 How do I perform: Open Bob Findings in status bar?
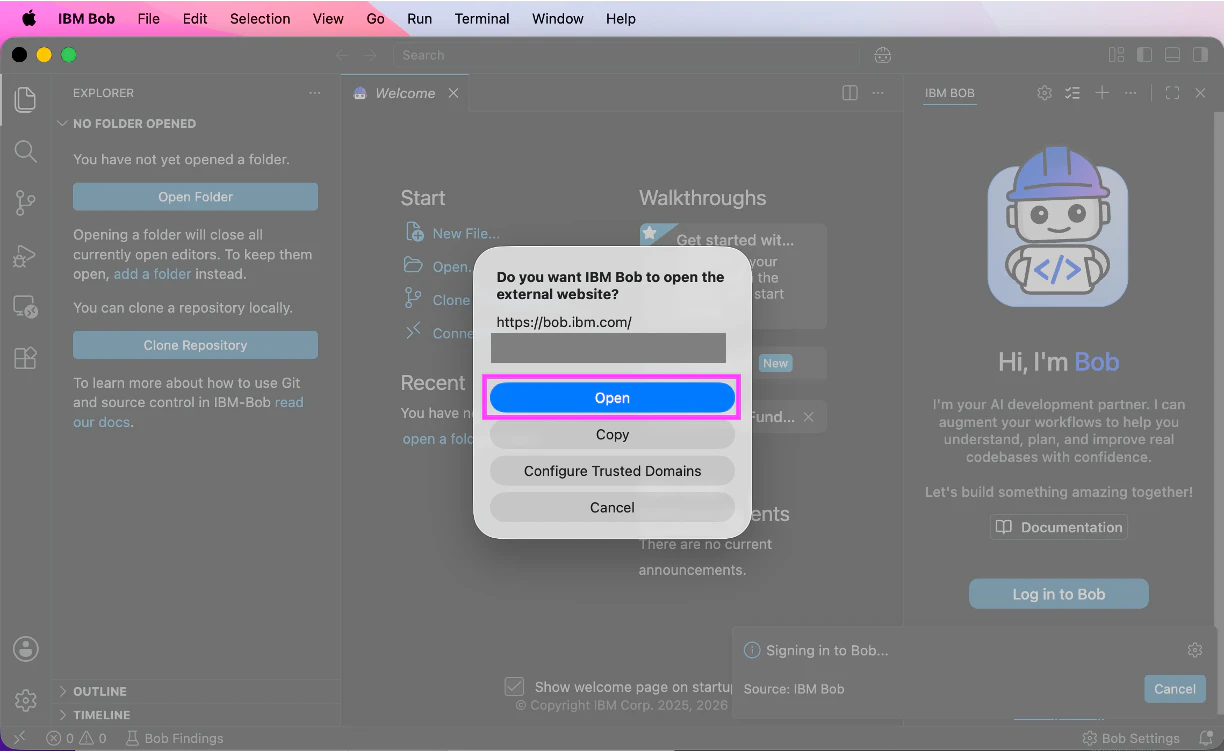pyautogui.click(x=174, y=738)
